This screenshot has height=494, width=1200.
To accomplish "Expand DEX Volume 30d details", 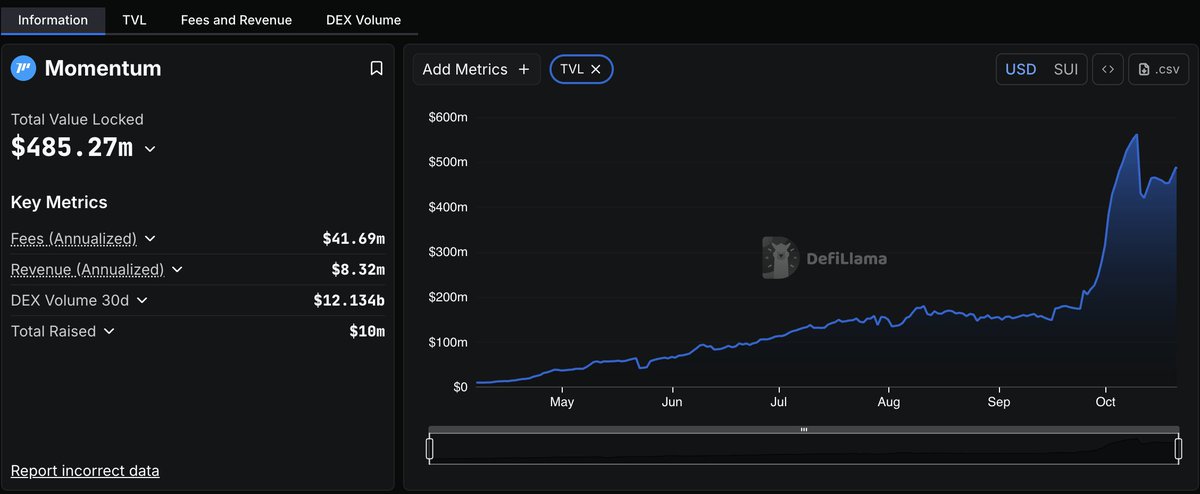I will pos(142,300).
